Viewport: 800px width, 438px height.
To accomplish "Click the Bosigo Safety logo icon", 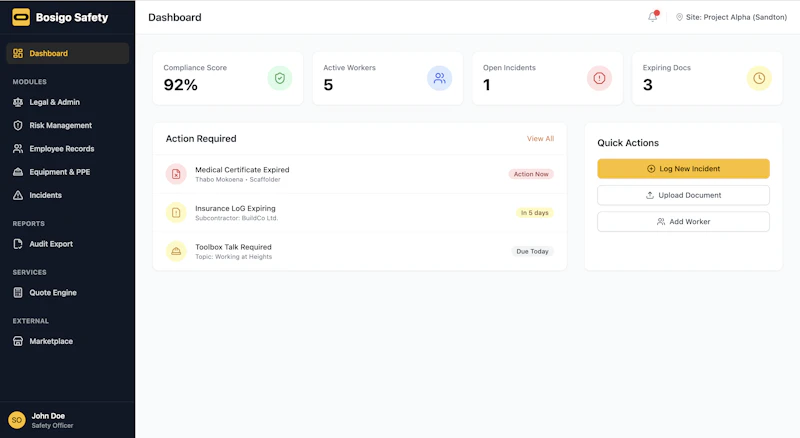I will [x=21, y=17].
